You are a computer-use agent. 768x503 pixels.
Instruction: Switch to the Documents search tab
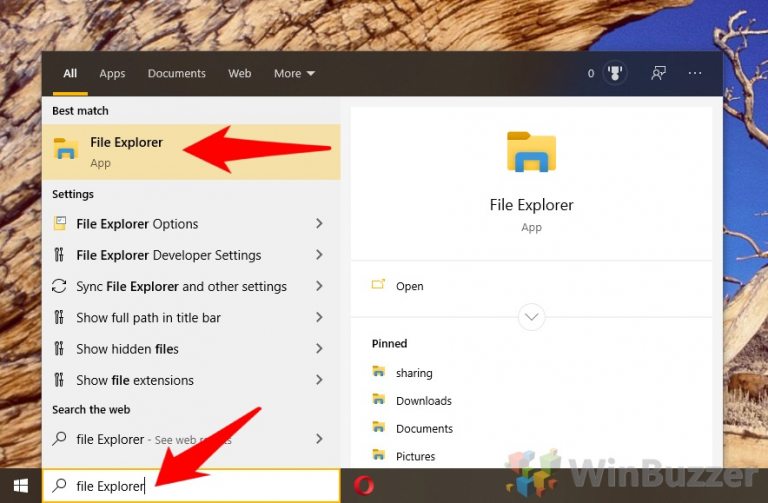click(x=177, y=73)
